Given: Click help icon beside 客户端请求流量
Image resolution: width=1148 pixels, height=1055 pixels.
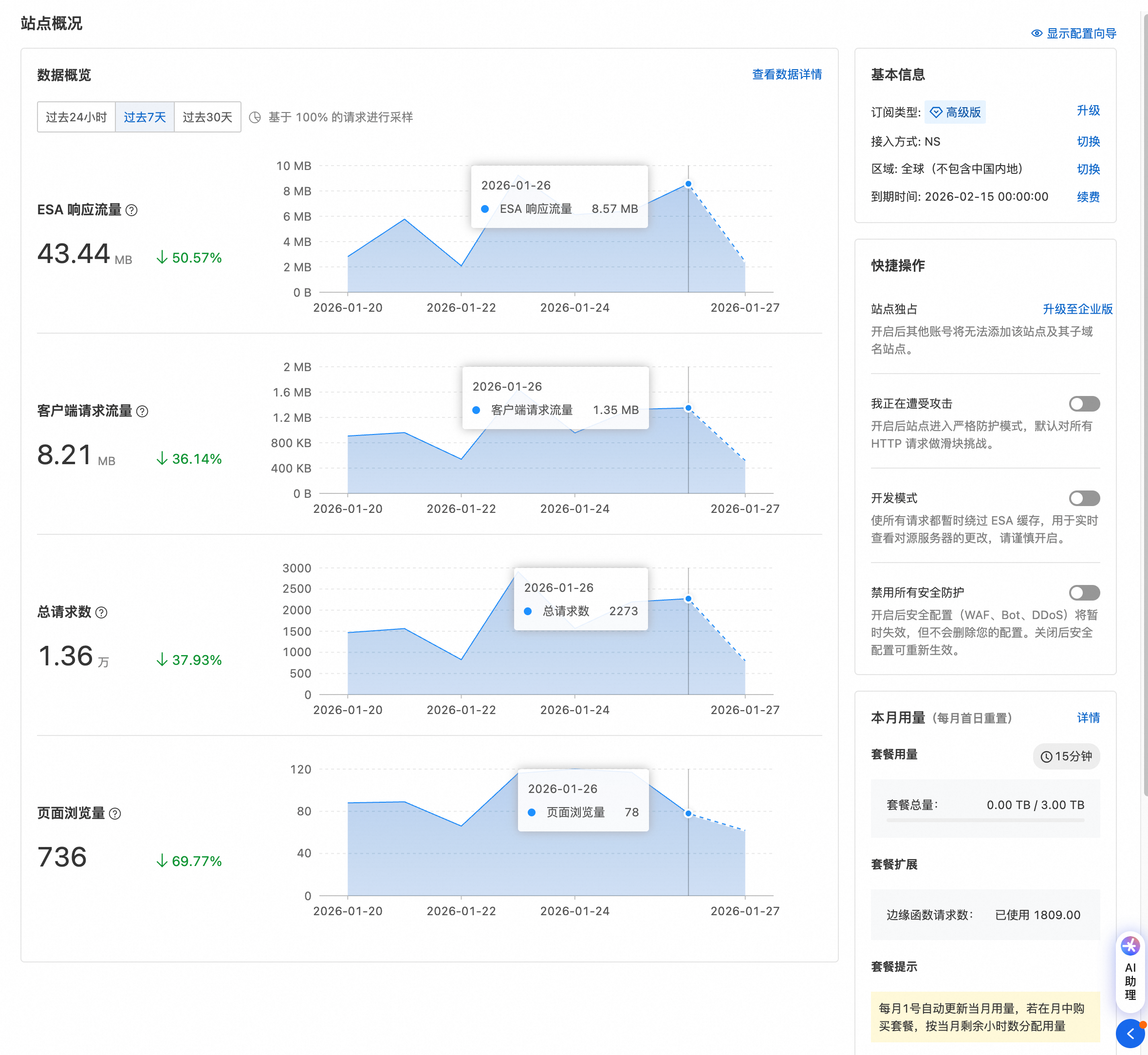Looking at the screenshot, I should click(143, 411).
